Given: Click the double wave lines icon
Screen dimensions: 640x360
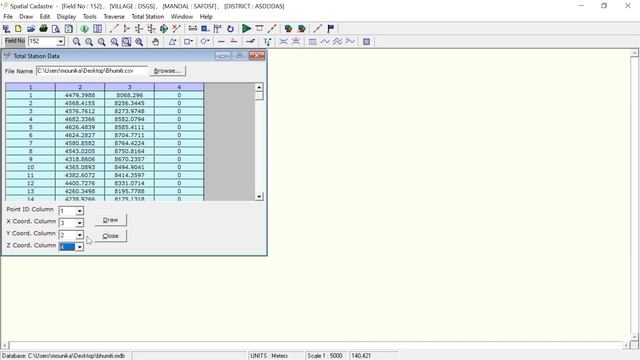Looking at the screenshot, I should 337,42.
